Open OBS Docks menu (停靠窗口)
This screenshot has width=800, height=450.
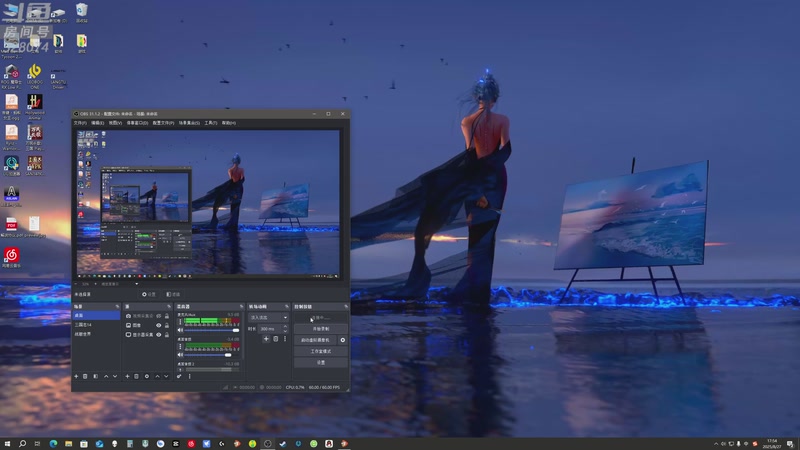[x=137, y=123]
